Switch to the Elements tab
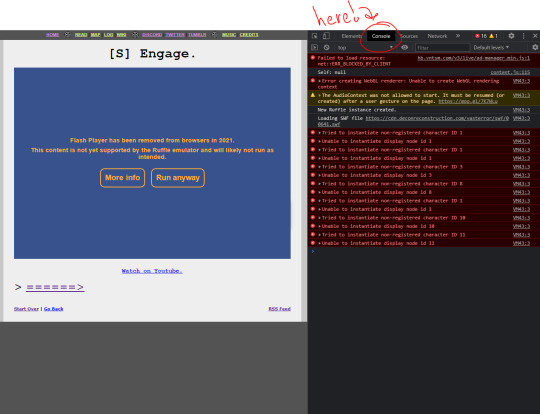540x414 pixels. pyautogui.click(x=351, y=36)
